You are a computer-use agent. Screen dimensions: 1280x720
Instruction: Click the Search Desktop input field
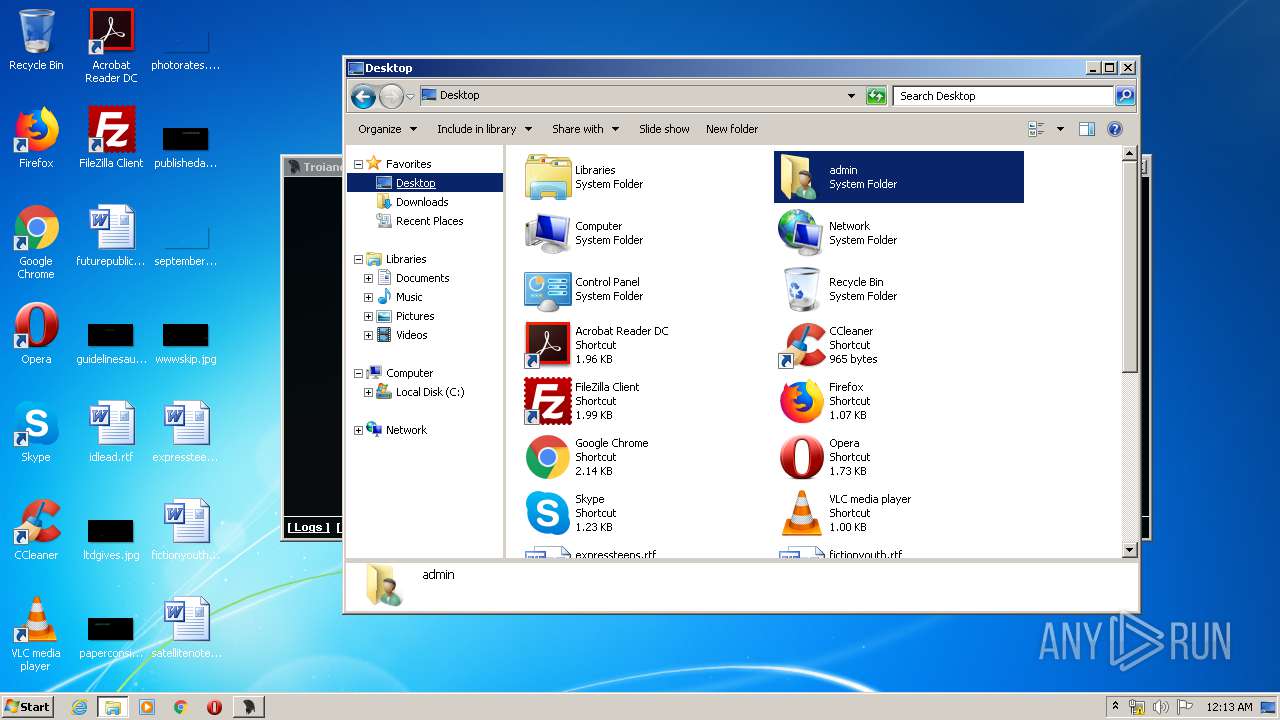point(1003,96)
